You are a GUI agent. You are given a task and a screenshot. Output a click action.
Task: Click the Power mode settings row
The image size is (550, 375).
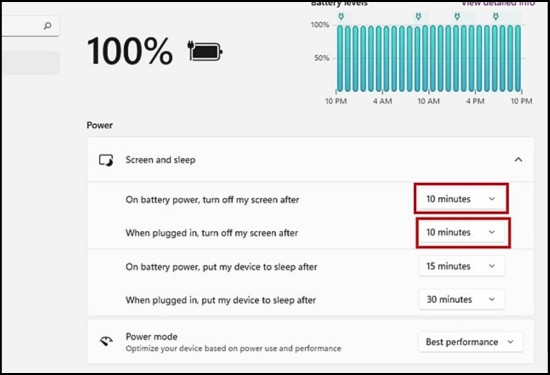click(310, 342)
